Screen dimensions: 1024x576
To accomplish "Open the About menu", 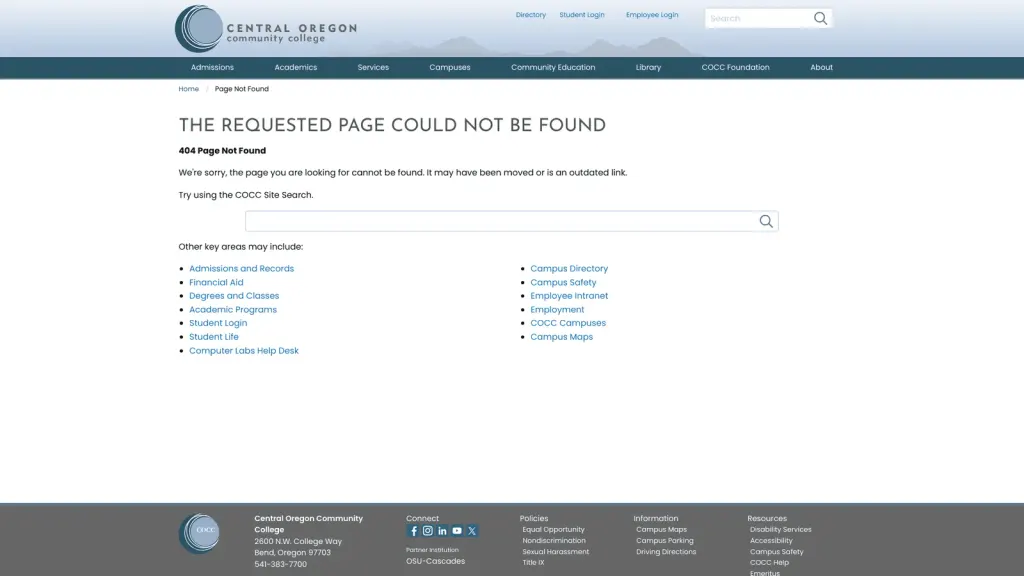I will (x=822, y=67).
